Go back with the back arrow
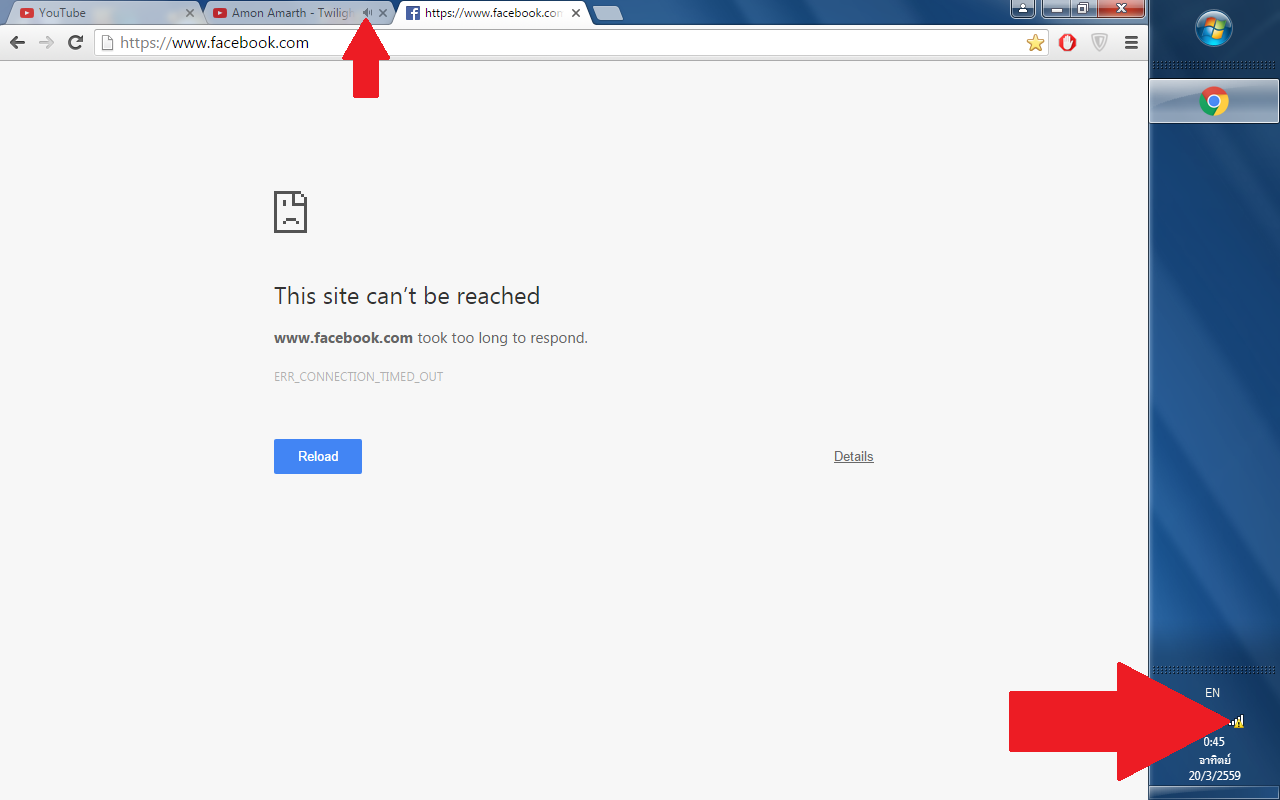Screen dimensions: 1280x800 pyautogui.click(x=17, y=42)
